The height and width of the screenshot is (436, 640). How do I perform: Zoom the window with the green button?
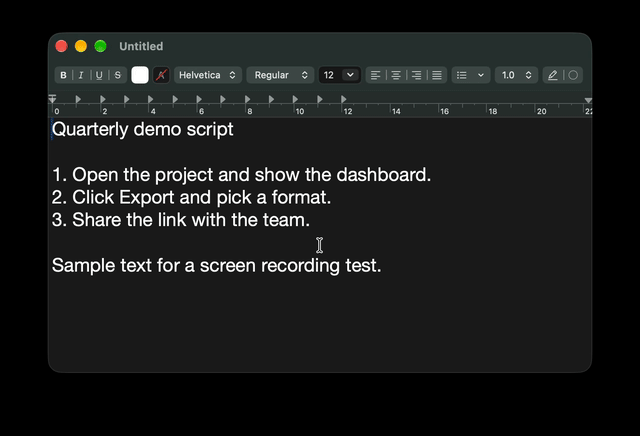[x=100, y=46]
